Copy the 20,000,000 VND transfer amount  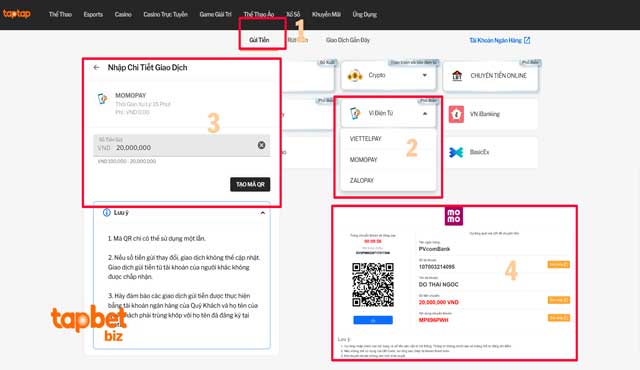pos(558,300)
